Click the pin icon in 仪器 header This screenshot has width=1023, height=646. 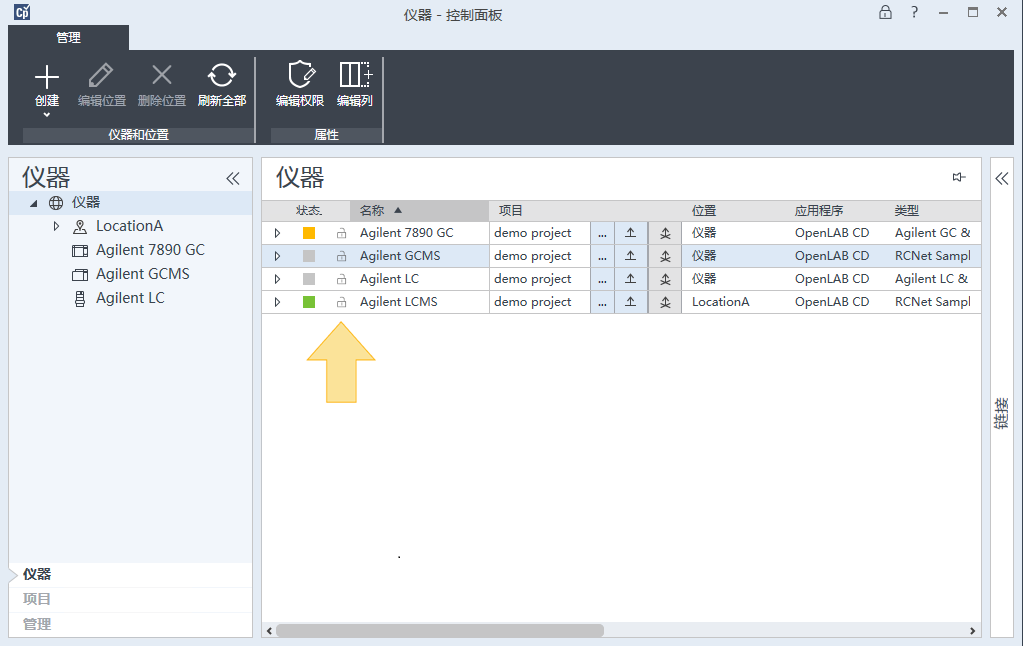tap(958, 177)
